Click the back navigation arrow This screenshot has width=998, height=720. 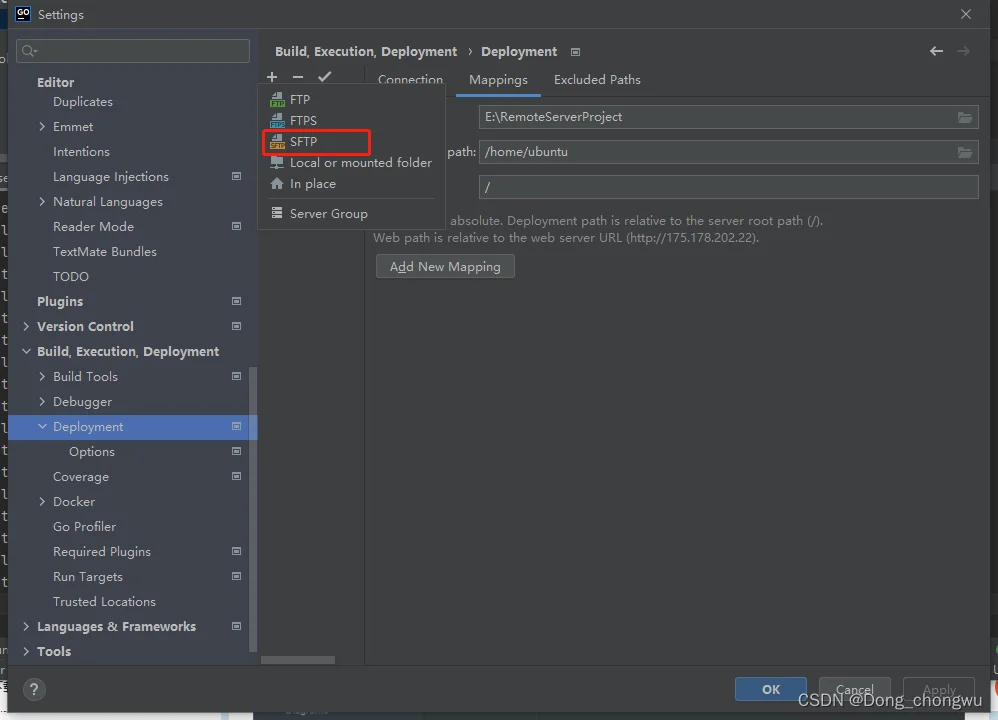tap(936, 51)
